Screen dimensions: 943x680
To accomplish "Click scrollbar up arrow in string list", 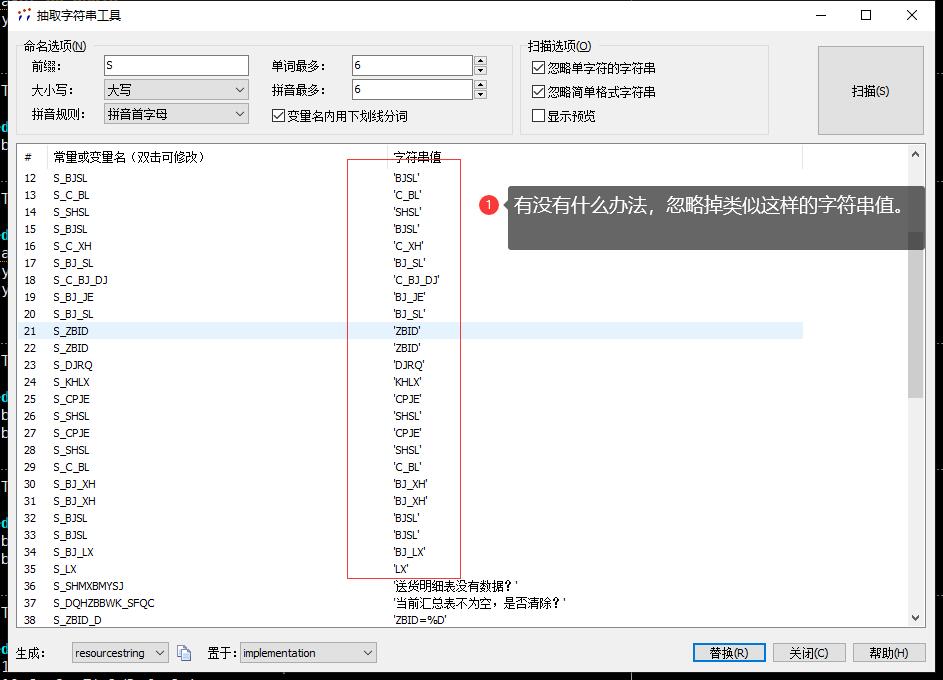I will click(915, 154).
